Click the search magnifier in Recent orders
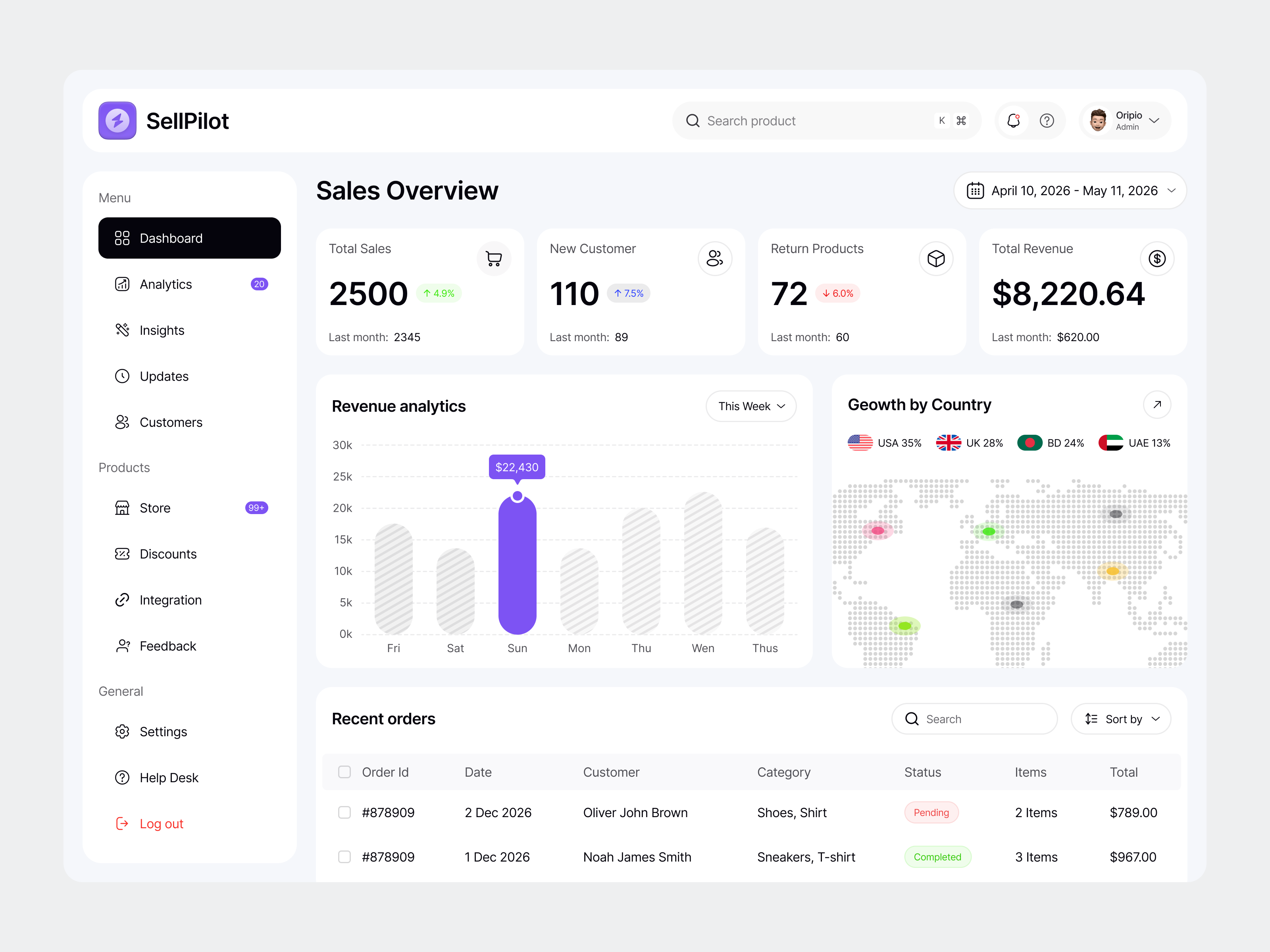This screenshot has width=1270, height=952. pyautogui.click(x=912, y=718)
